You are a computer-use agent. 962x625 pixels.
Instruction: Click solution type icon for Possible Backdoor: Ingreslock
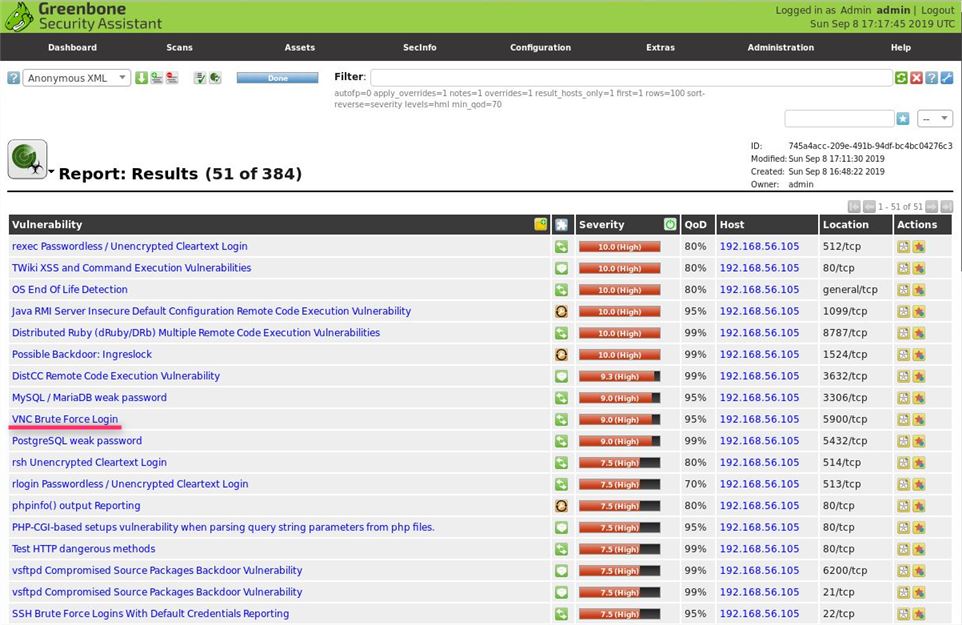click(561, 355)
